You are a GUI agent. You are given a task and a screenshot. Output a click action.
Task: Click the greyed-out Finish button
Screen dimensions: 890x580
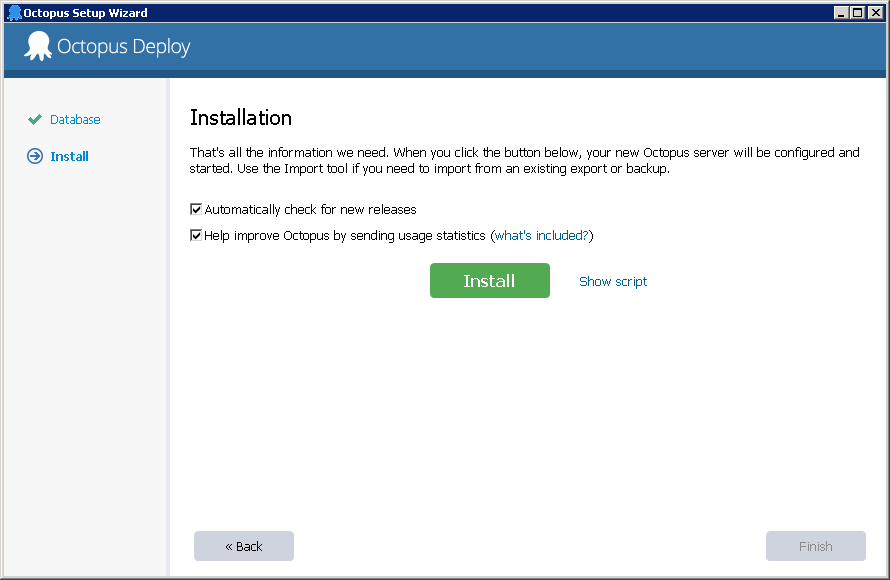click(815, 546)
